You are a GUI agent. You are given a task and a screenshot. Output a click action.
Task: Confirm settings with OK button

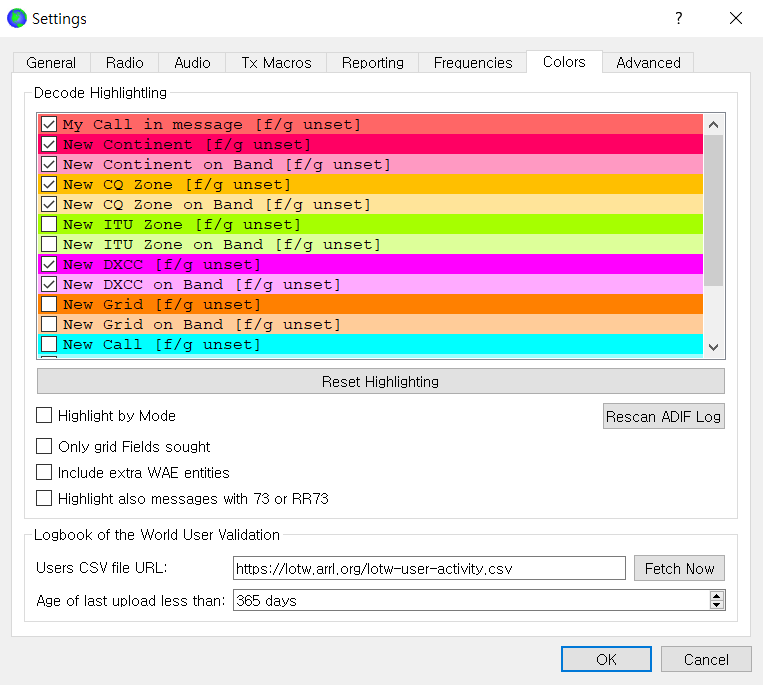tap(606, 659)
